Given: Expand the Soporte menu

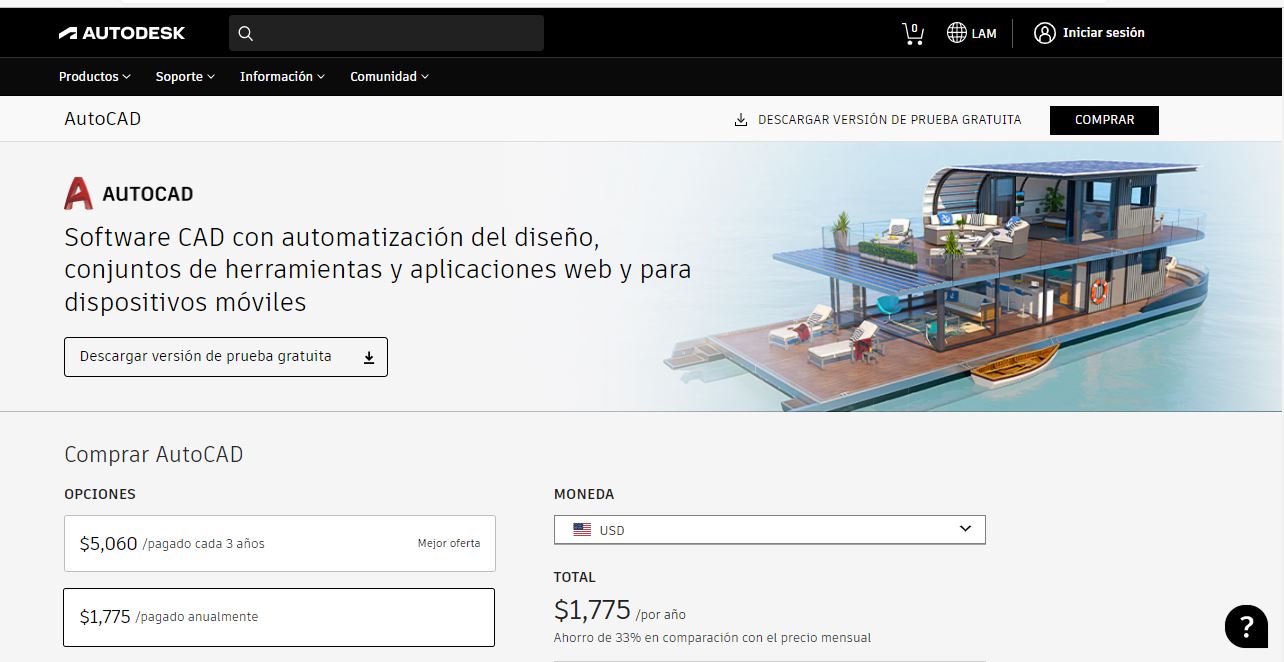Looking at the screenshot, I should (185, 76).
